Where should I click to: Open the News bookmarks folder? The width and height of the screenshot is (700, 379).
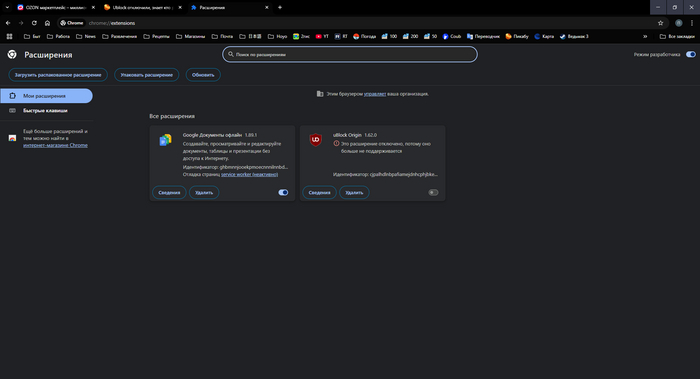[x=86, y=37]
